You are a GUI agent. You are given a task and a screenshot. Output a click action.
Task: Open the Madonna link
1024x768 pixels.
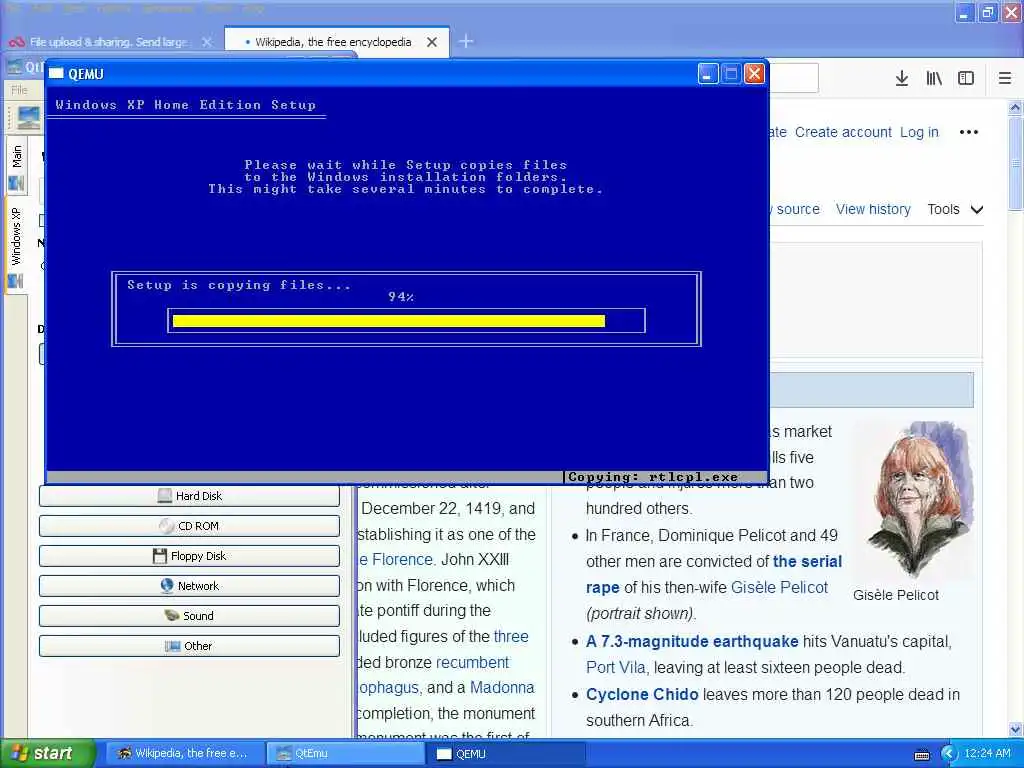[502, 688]
